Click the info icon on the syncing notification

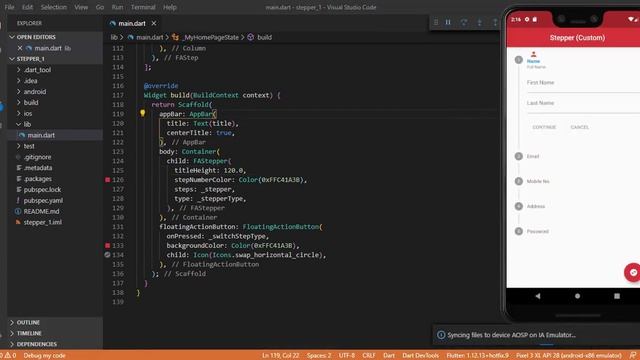441,335
